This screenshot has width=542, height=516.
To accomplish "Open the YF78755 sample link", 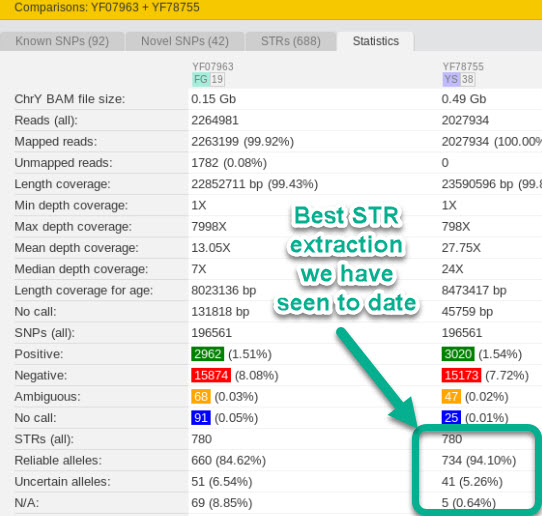I will 463,66.
